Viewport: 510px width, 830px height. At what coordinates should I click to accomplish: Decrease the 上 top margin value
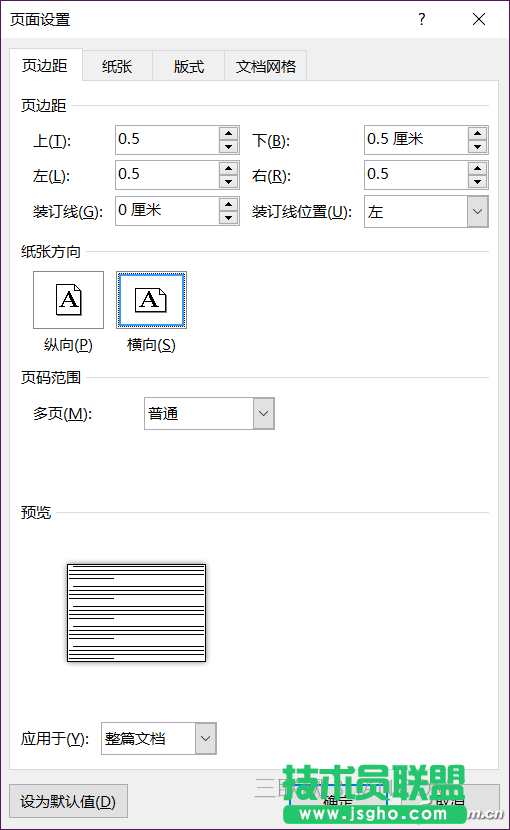(228, 147)
